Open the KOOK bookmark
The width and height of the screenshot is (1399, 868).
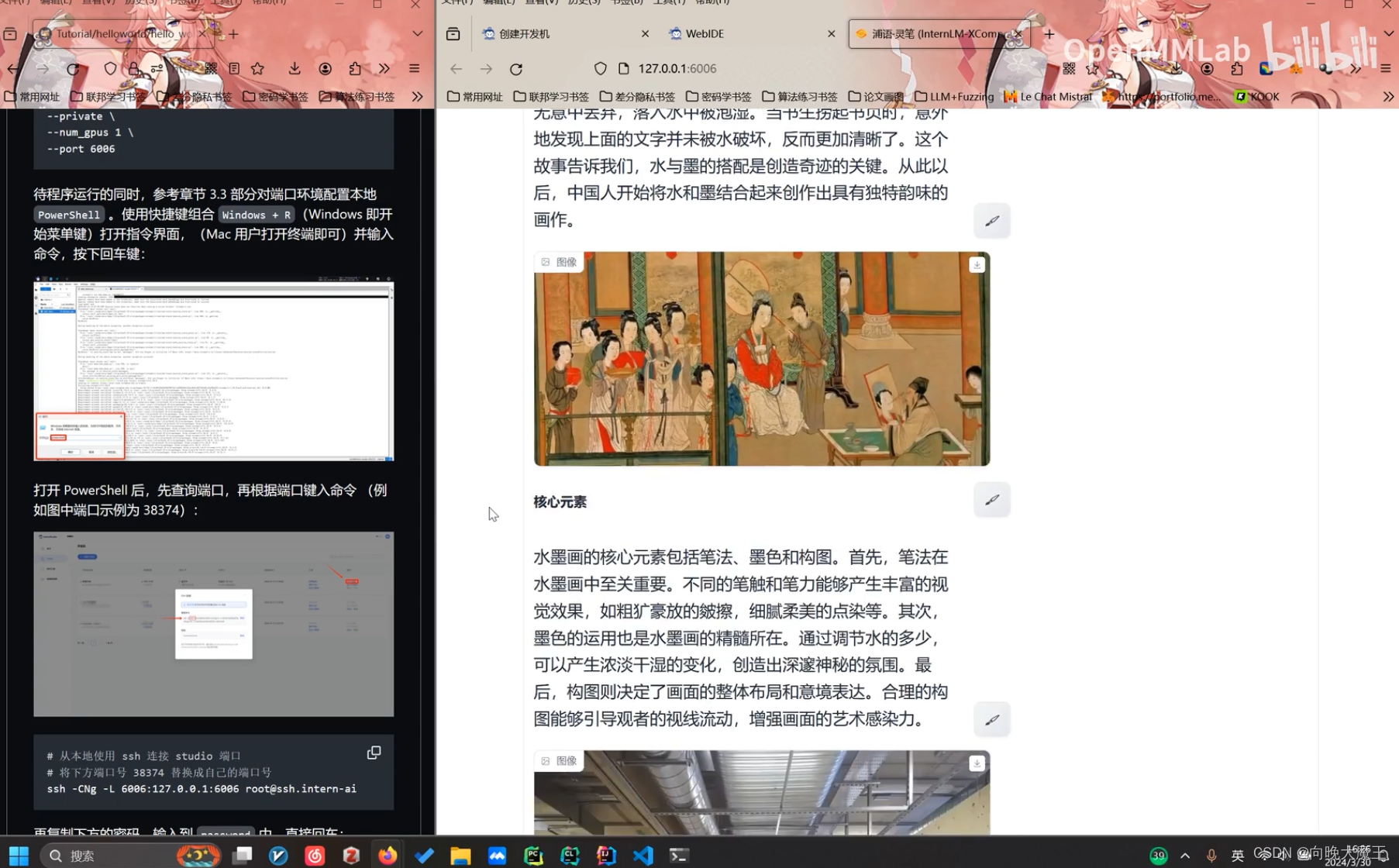click(1257, 97)
